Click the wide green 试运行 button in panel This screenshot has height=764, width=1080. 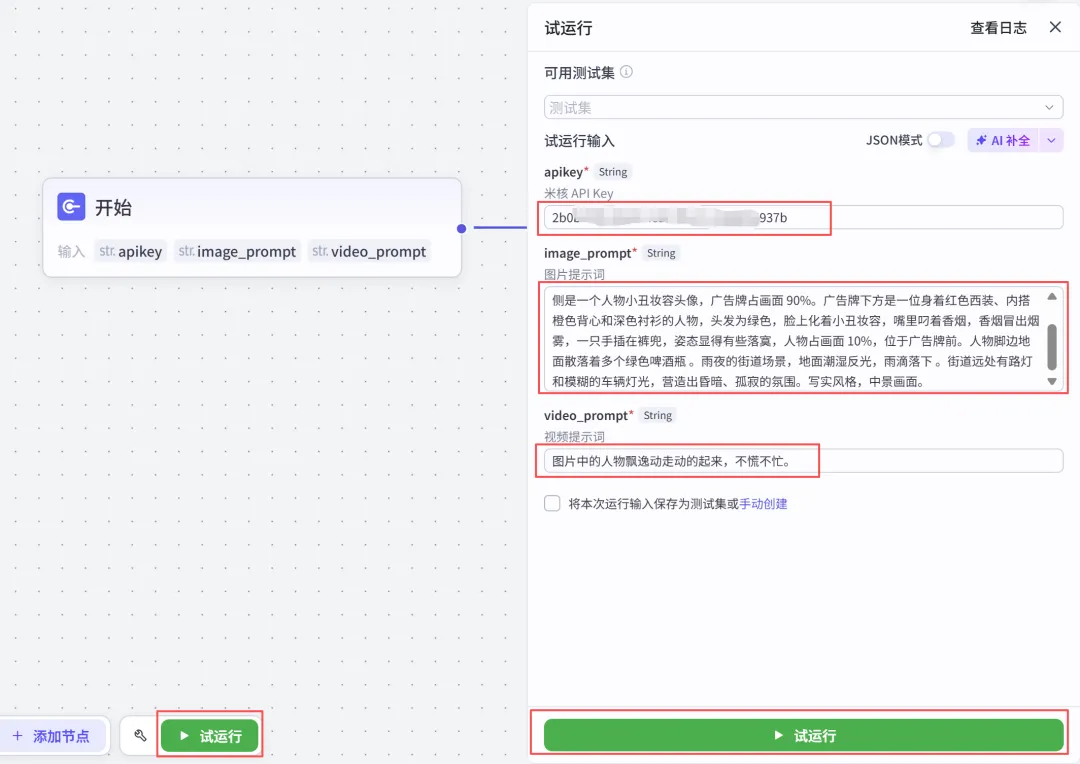click(803, 736)
